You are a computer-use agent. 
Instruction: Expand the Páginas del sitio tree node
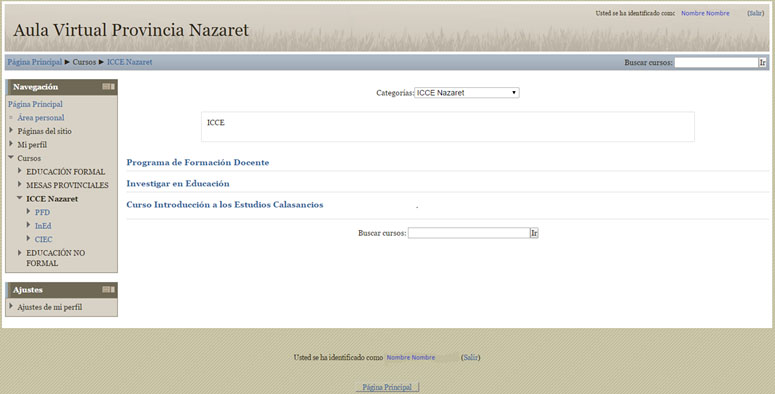(x=11, y=131)
